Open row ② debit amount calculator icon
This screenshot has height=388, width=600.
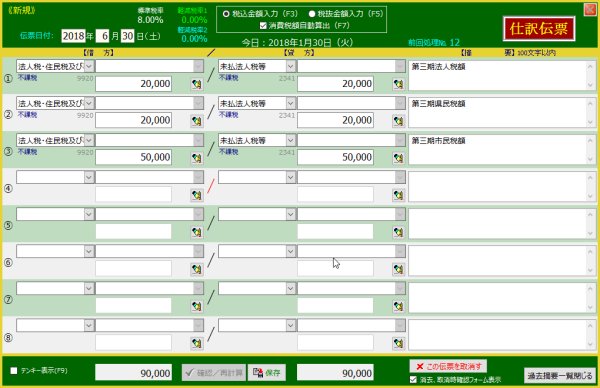[x=197, y=121]
